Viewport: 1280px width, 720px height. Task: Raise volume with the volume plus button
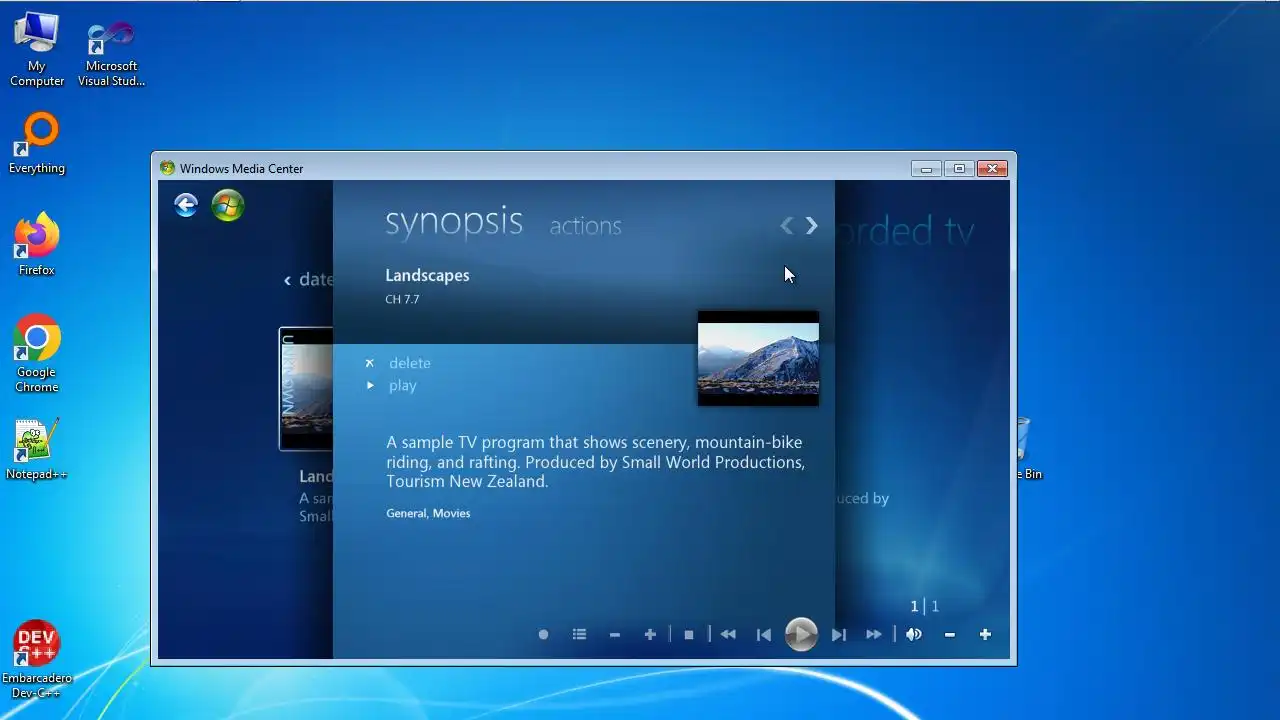[985, 634]
